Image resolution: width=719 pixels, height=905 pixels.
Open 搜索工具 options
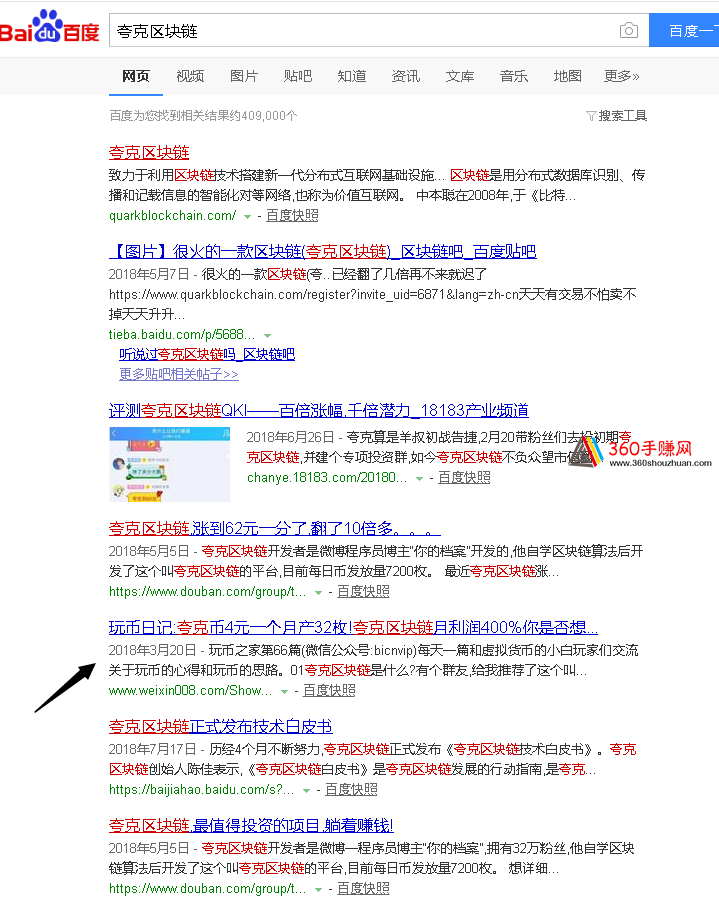623,116
